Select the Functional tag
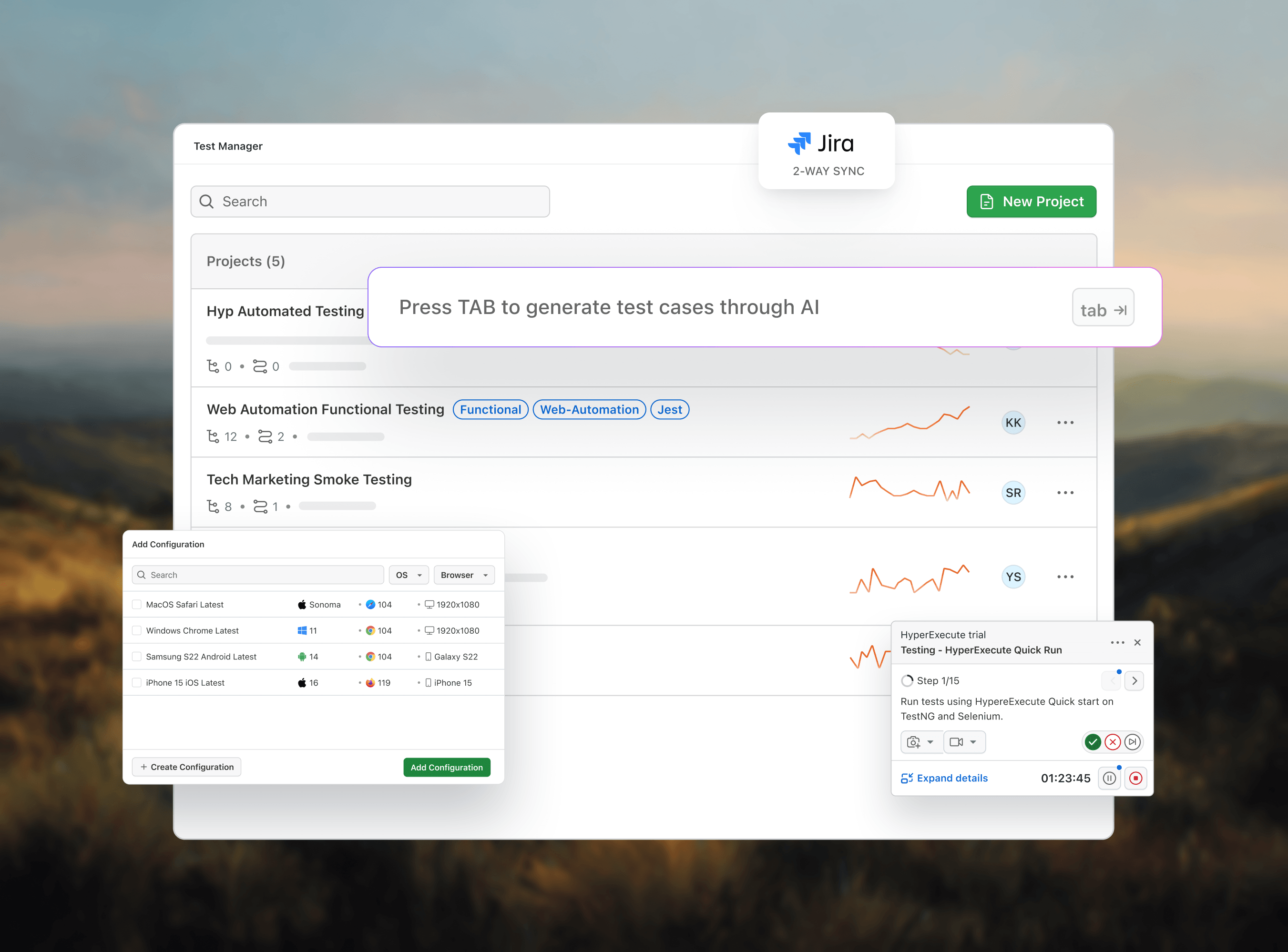Screen dimensions: 1288x952 tap(491, 410)
